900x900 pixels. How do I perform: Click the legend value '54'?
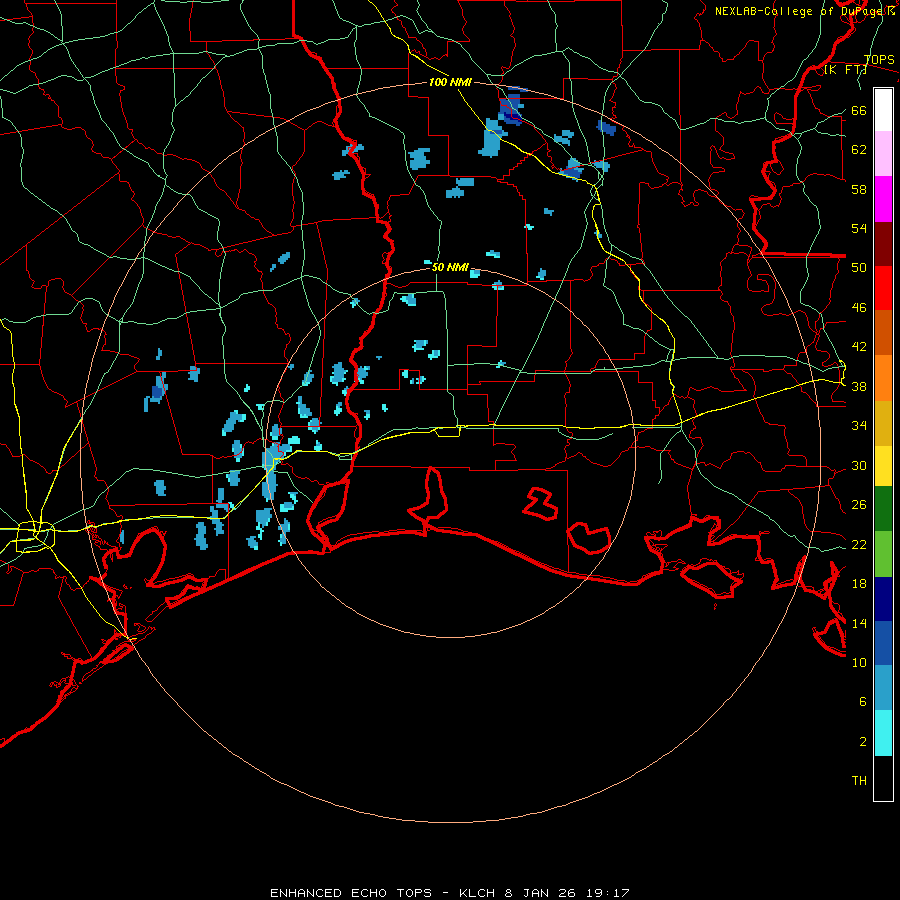(x=859, y=228)
